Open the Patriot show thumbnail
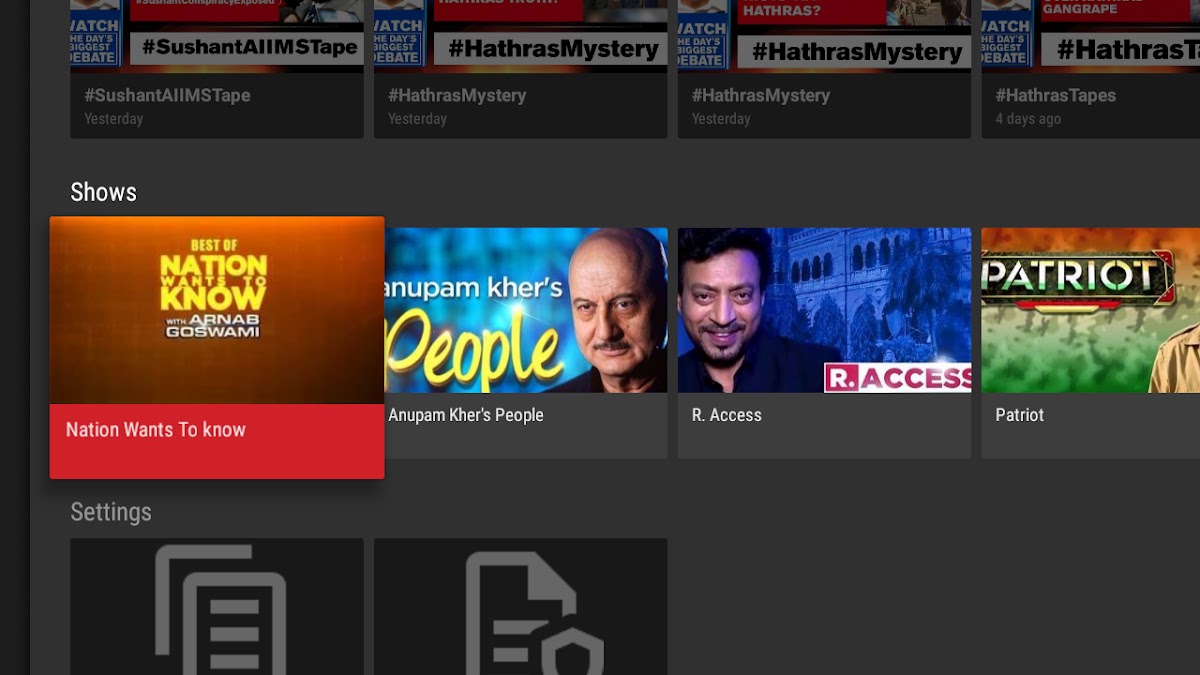The height and width of the screenshot is (675, 1200). (x=1090, y=310)
